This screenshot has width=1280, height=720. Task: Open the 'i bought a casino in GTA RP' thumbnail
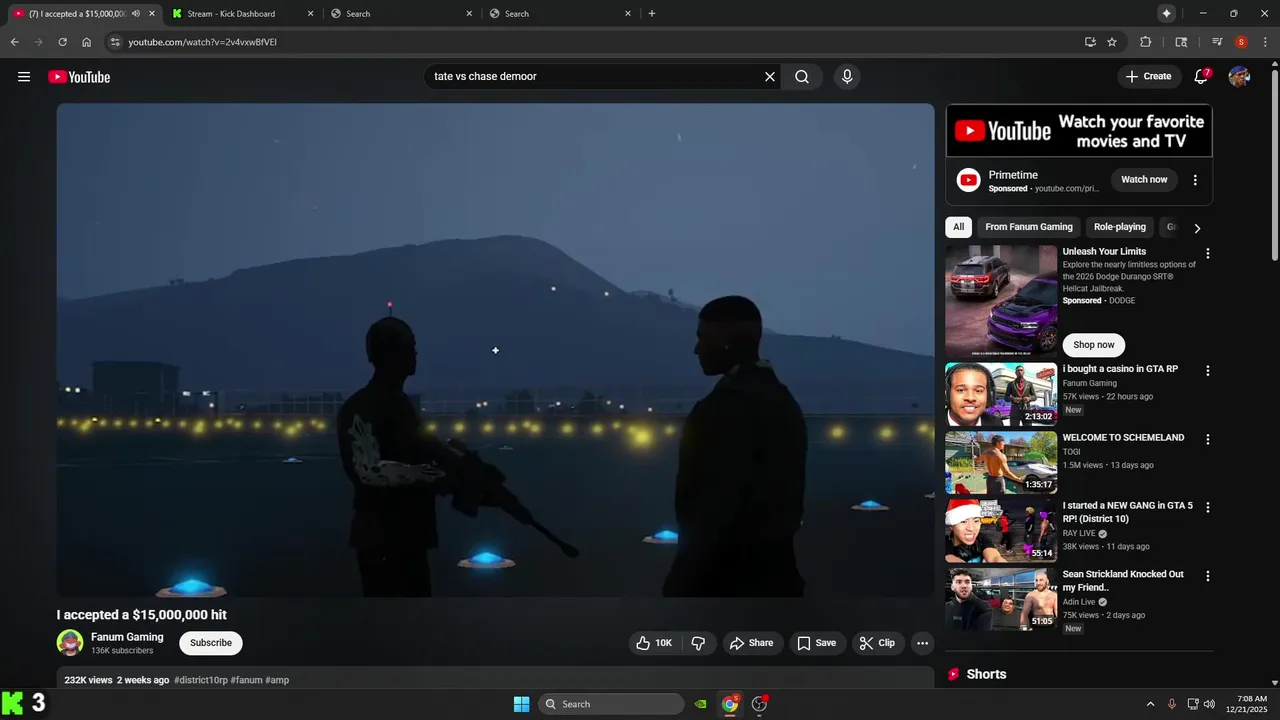[x=1001, y=394]
